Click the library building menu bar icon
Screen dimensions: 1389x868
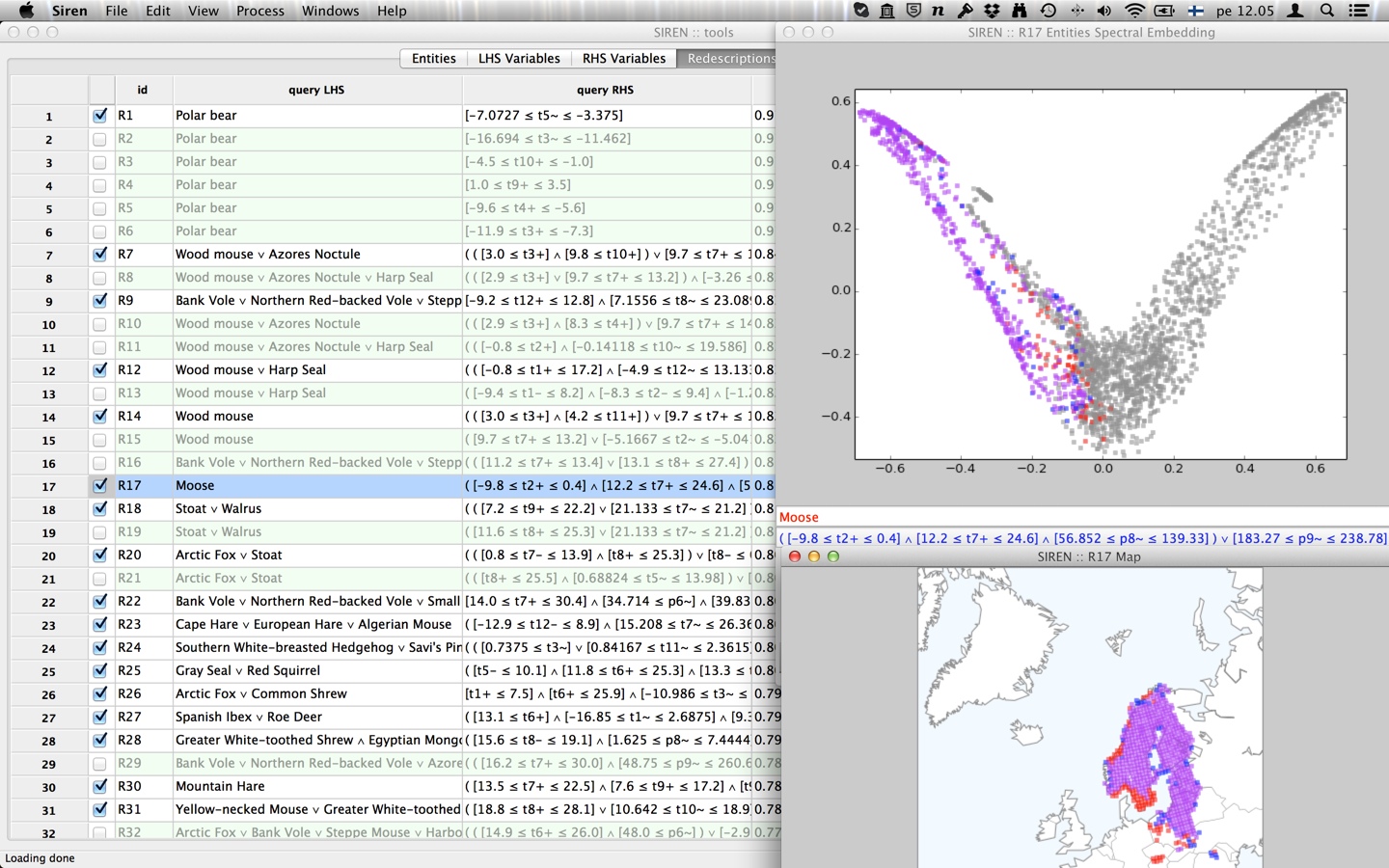(887, 11)
